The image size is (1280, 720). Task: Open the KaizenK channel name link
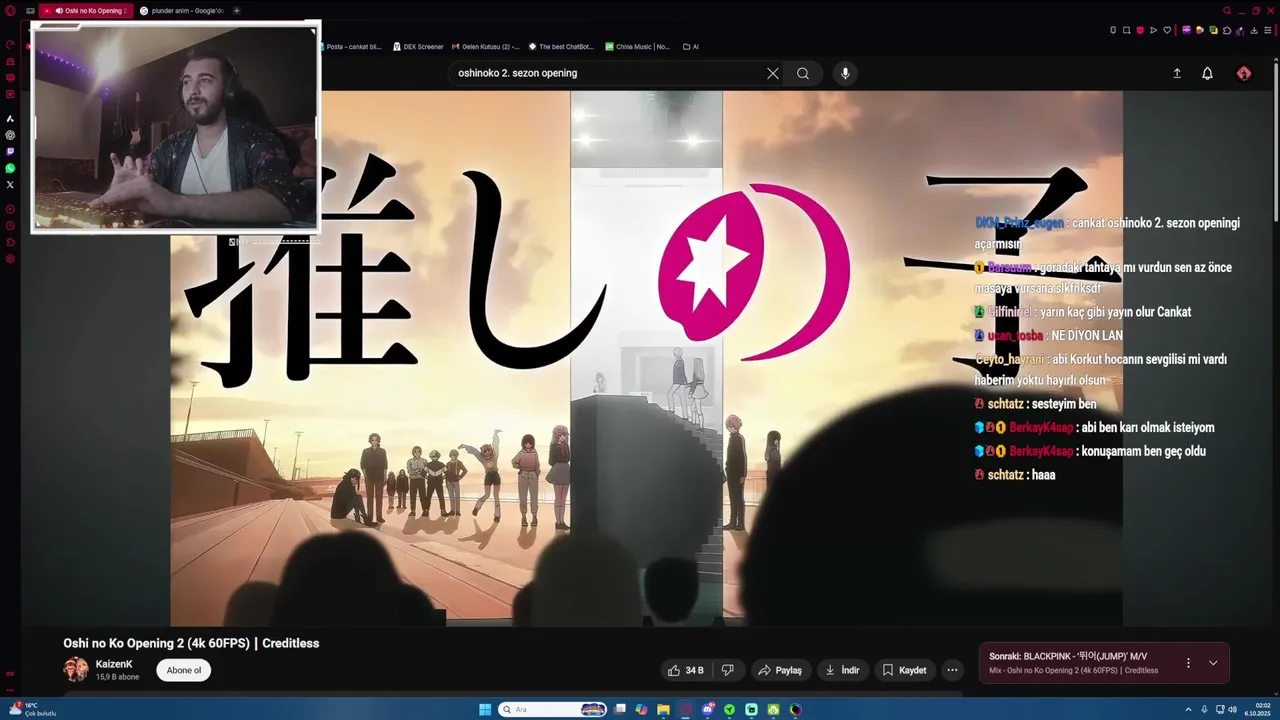[x=114, y=664]
